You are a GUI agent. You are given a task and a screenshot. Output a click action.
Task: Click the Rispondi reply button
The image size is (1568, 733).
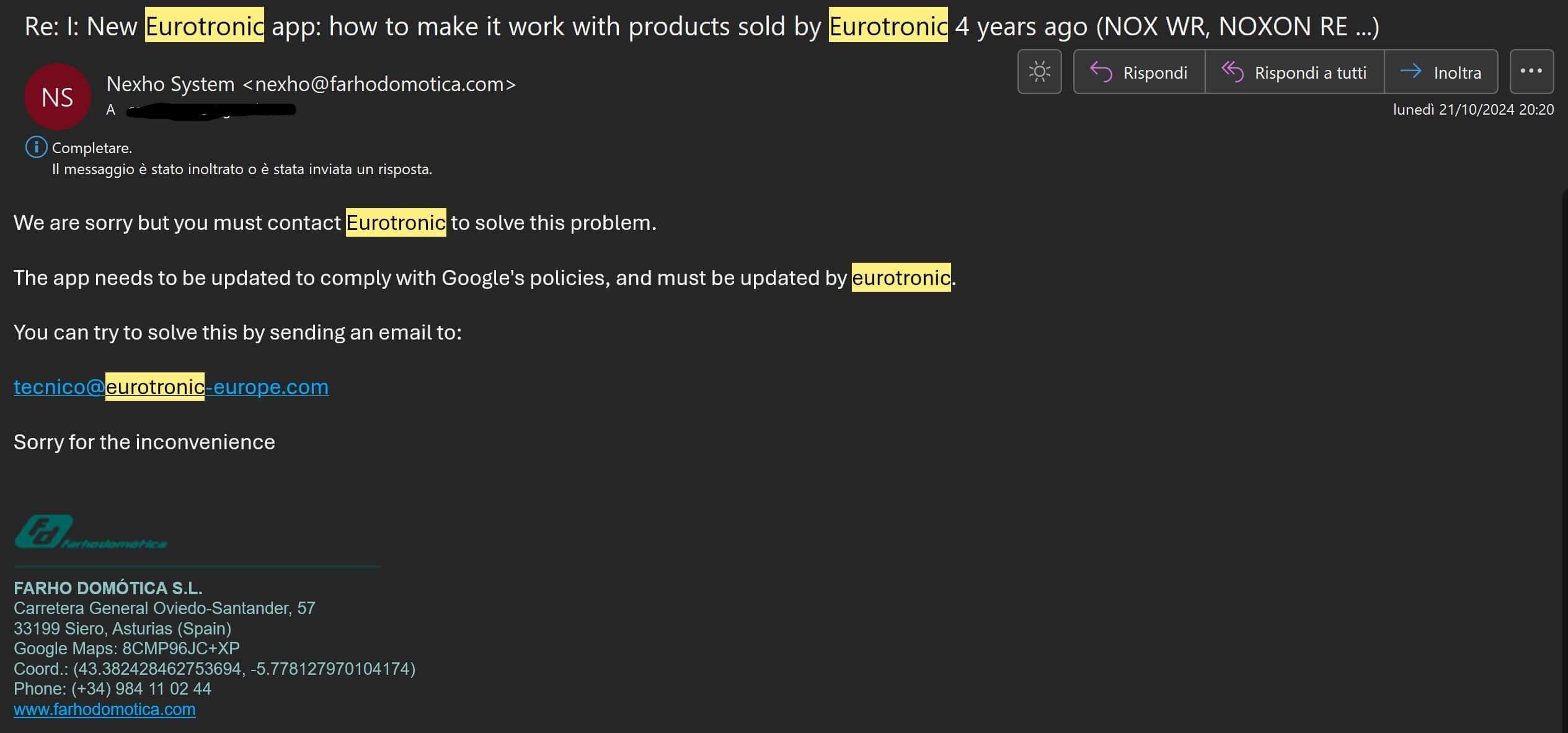[x=1139, y=72]
